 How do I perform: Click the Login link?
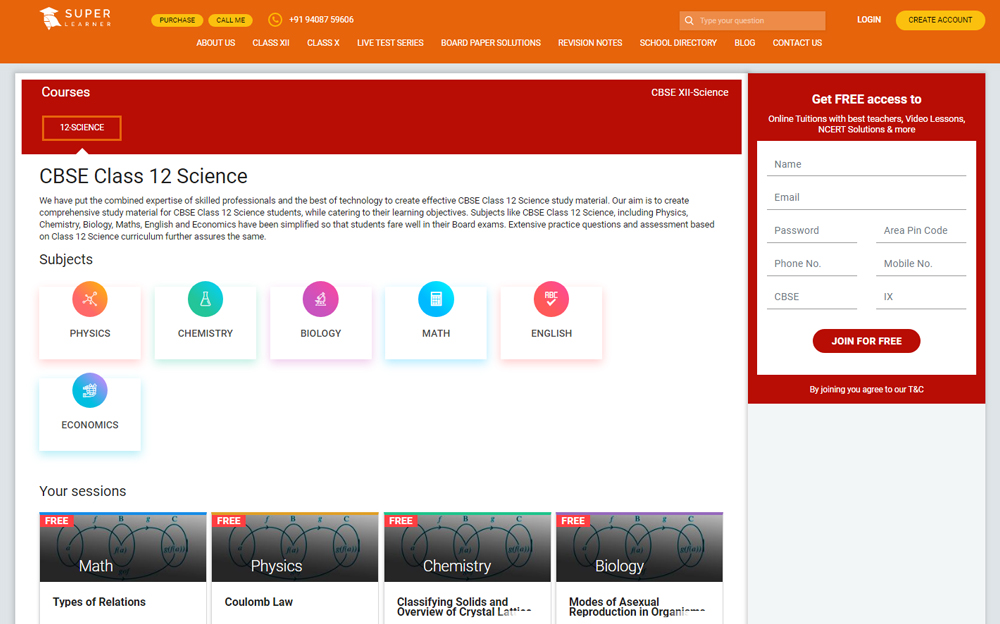pos(869,20)
